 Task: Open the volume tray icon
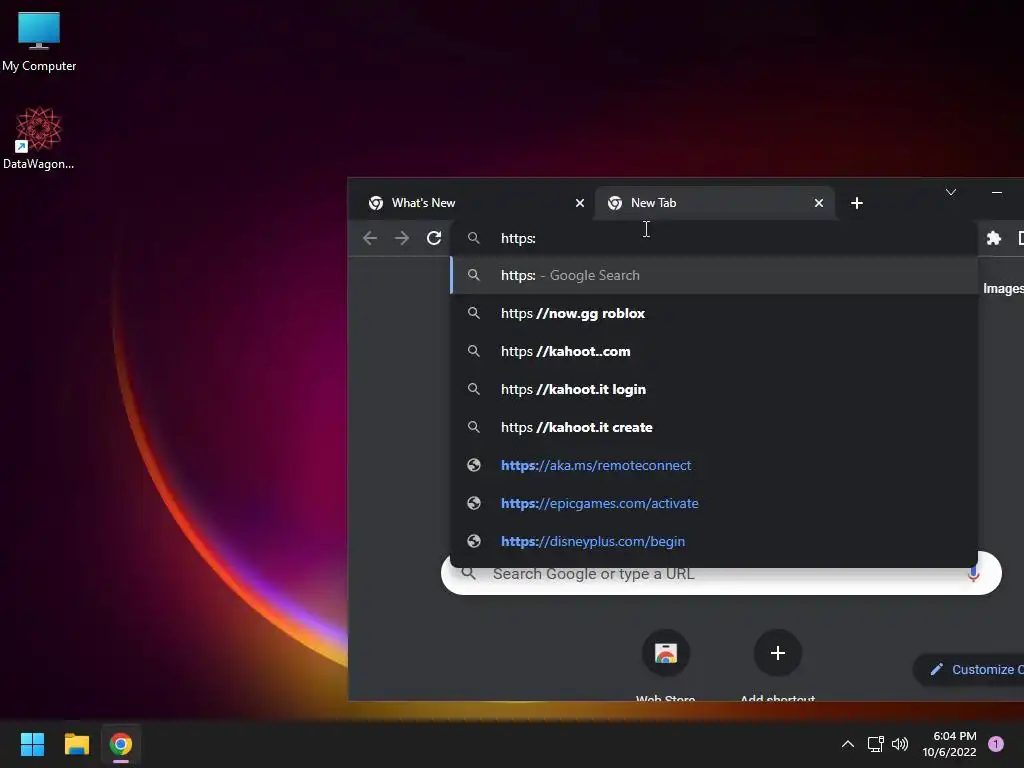[x=900, y=744]
